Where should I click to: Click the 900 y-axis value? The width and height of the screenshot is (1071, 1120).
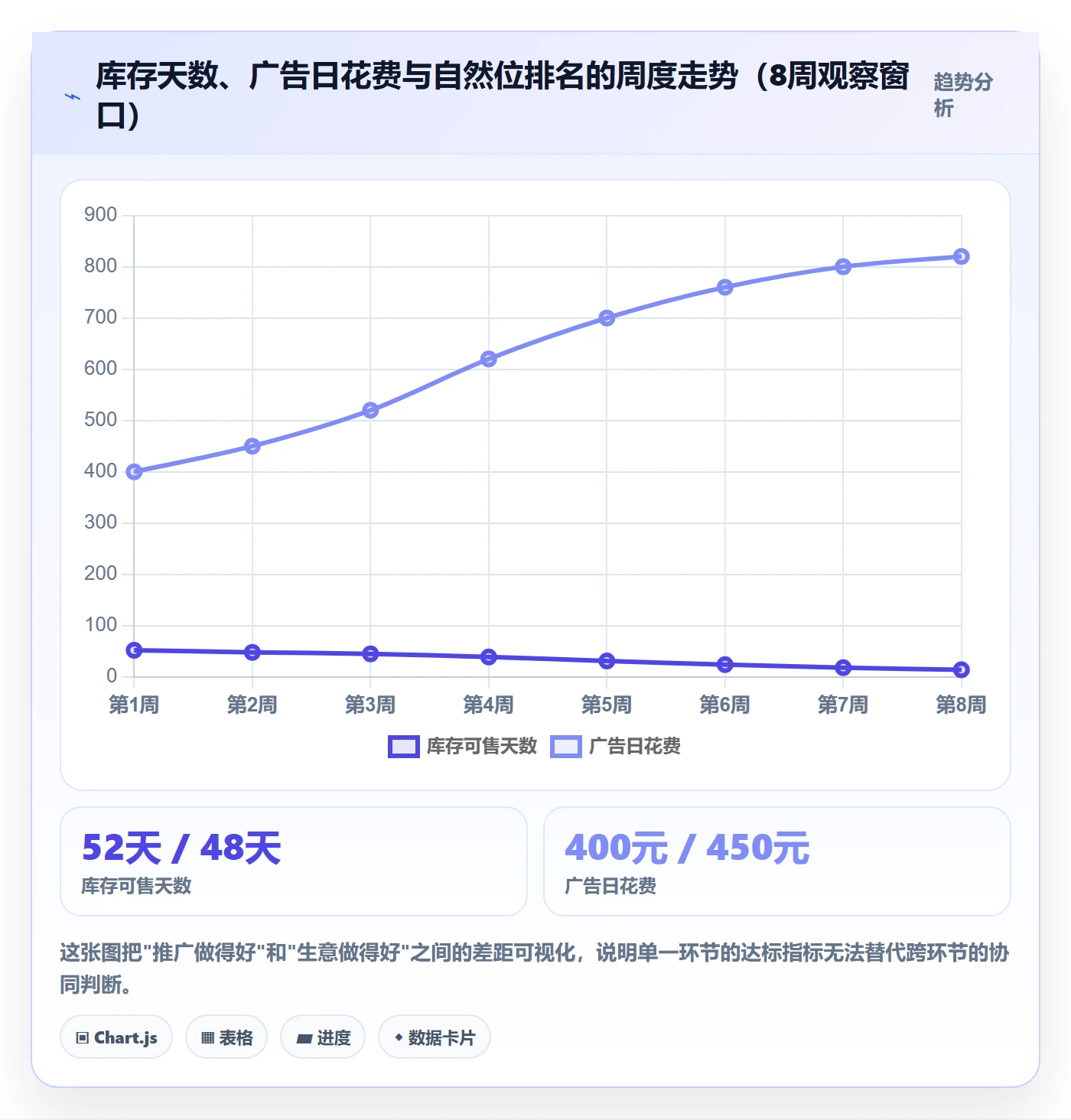(x=101, y=215)
